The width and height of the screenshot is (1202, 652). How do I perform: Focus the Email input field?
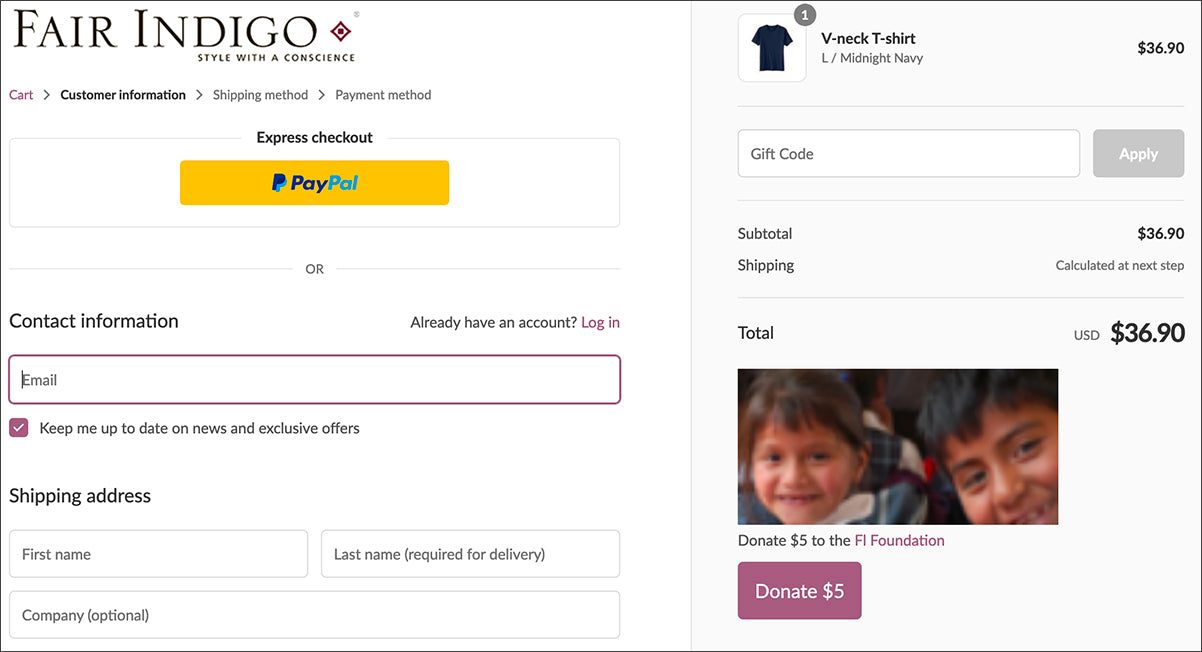(x=314, y=380)
